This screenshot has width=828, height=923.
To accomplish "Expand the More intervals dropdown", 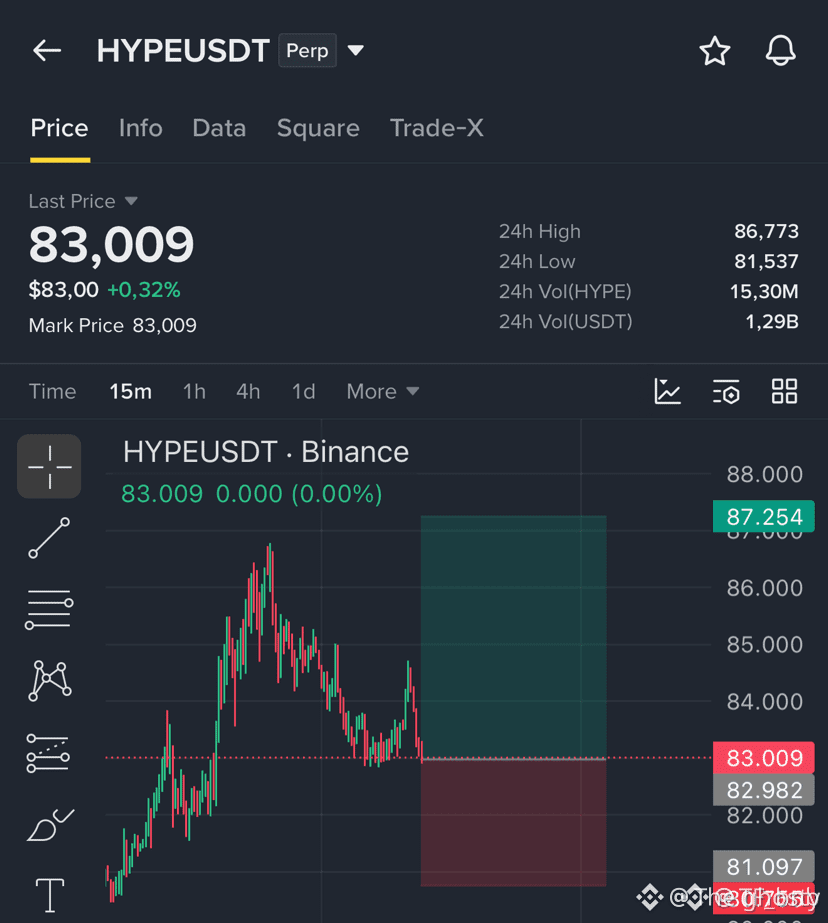I will click(x=383, y=391).
